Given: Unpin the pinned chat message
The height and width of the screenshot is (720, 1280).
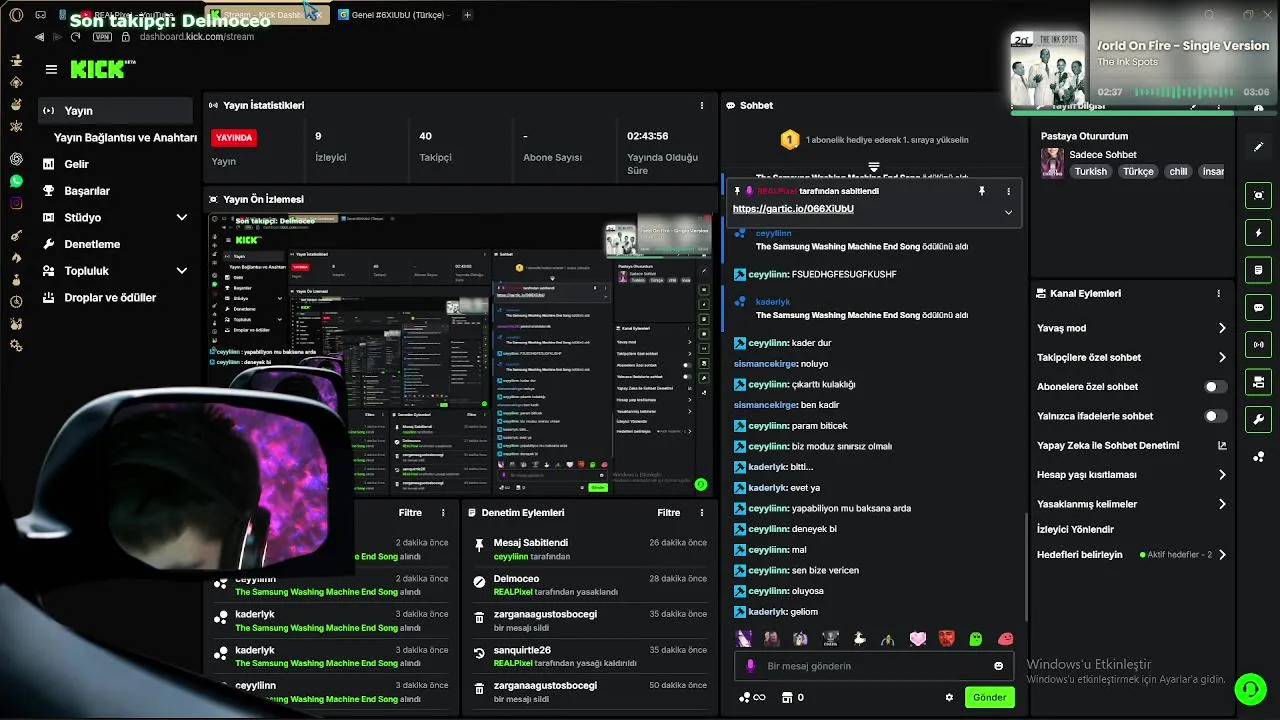Looking at the screenshot, I should (981, 191).
